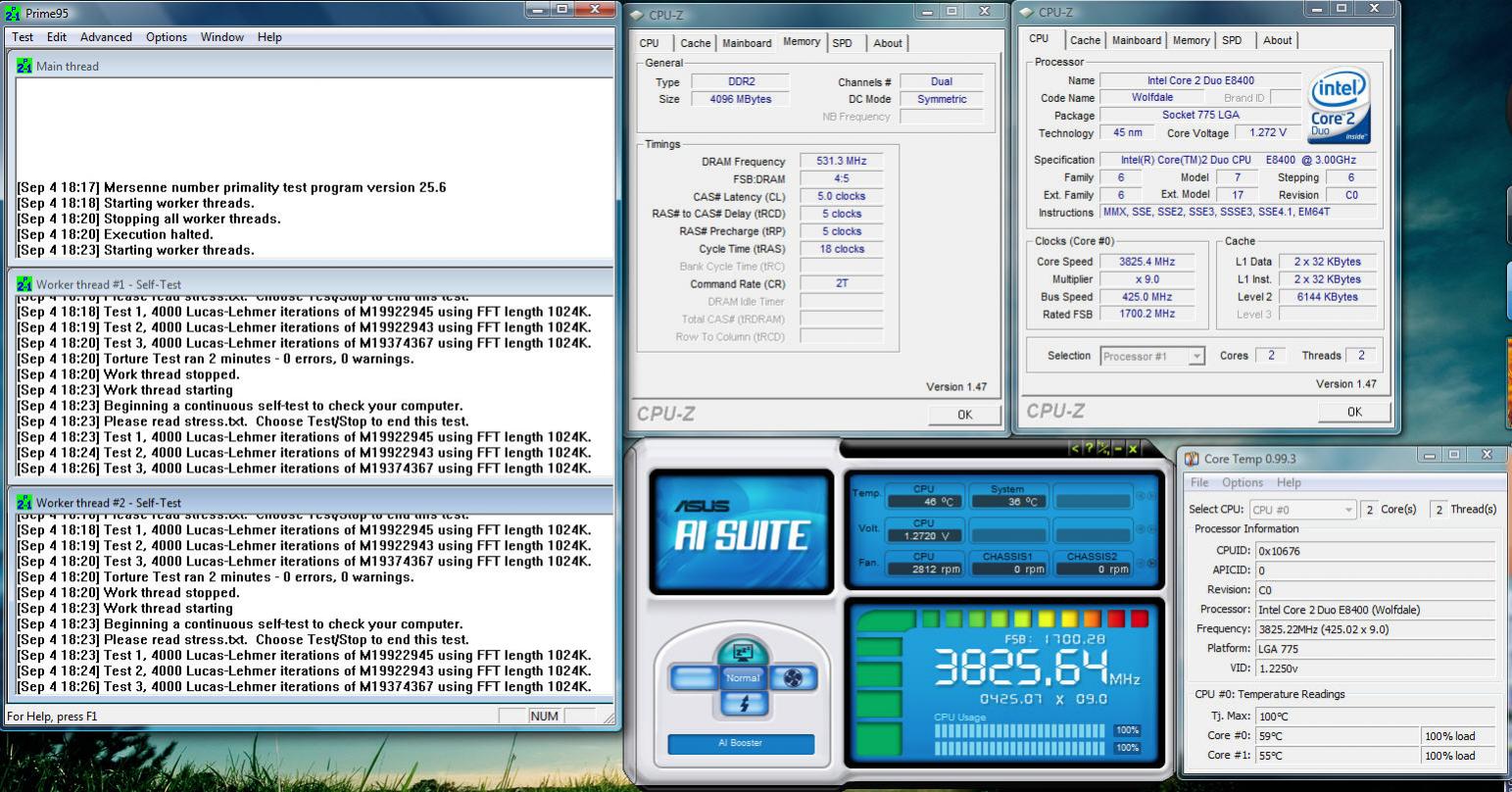Click the Core Temp Frequency value field
This screenshot has height=792, width=1512.
pos(1378,629)
